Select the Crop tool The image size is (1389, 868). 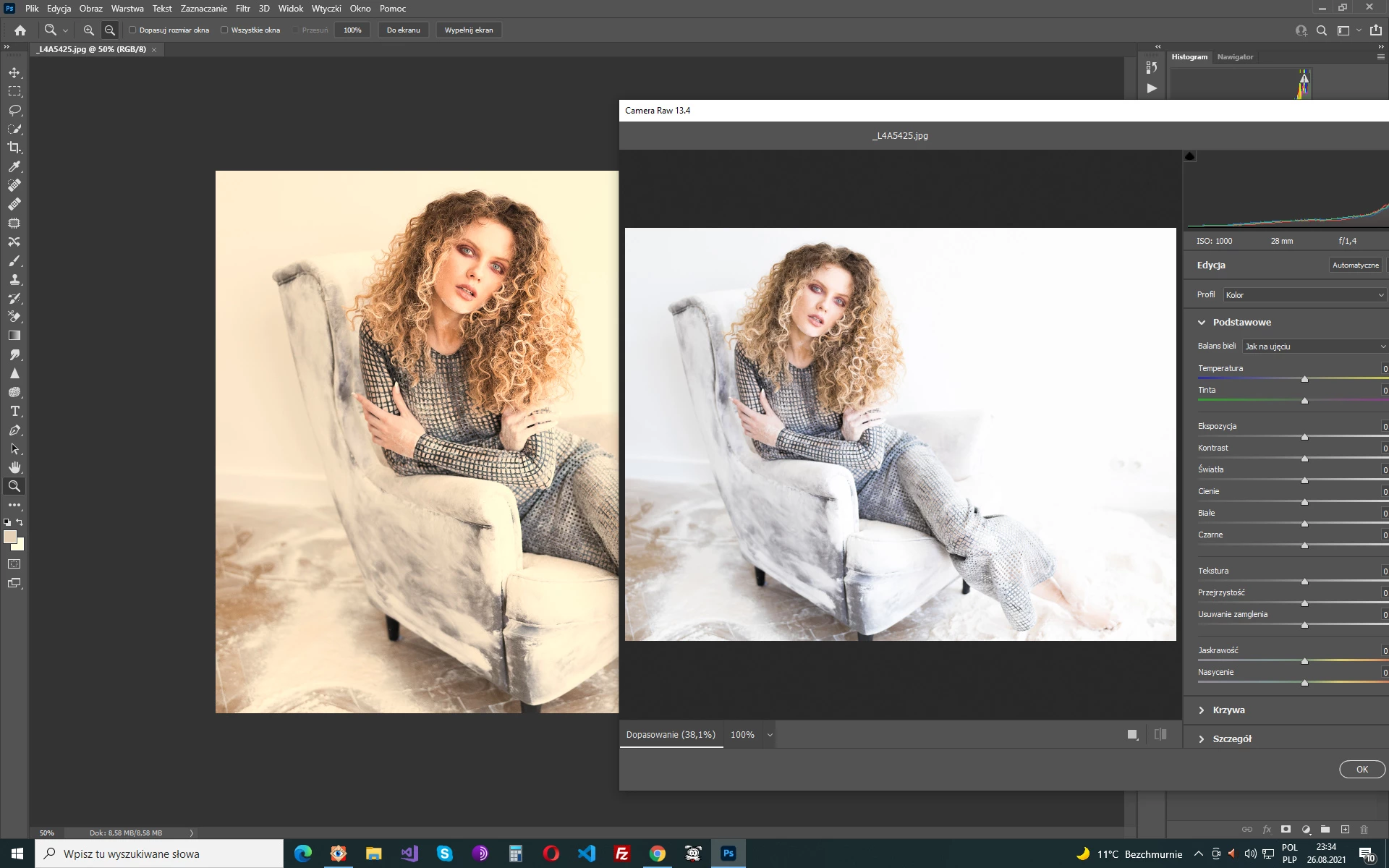point(14,148)
